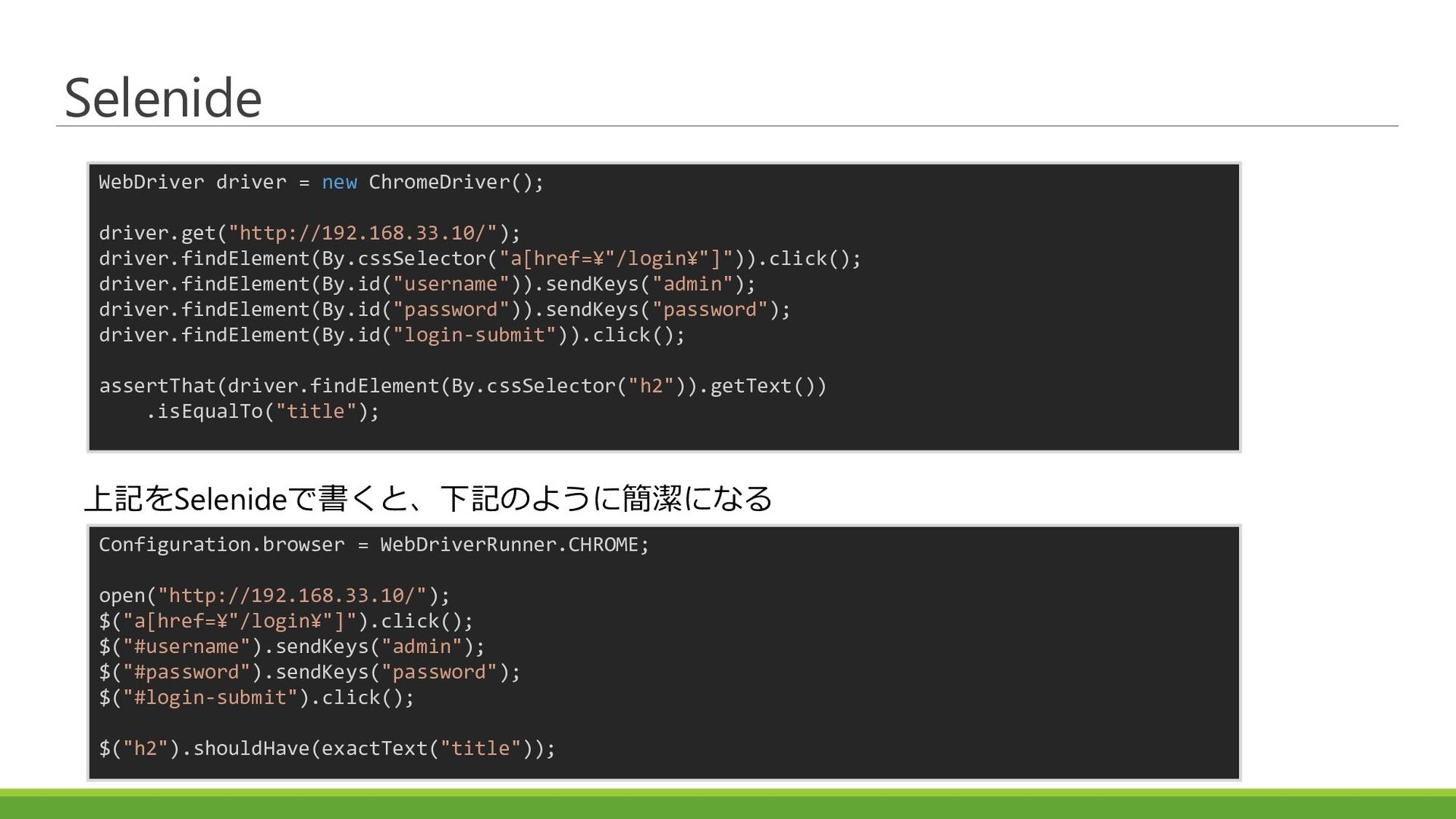Screen dimensions: 1456x819
Task: Click the "login-submit" string in top block
Action: [474, 335]
